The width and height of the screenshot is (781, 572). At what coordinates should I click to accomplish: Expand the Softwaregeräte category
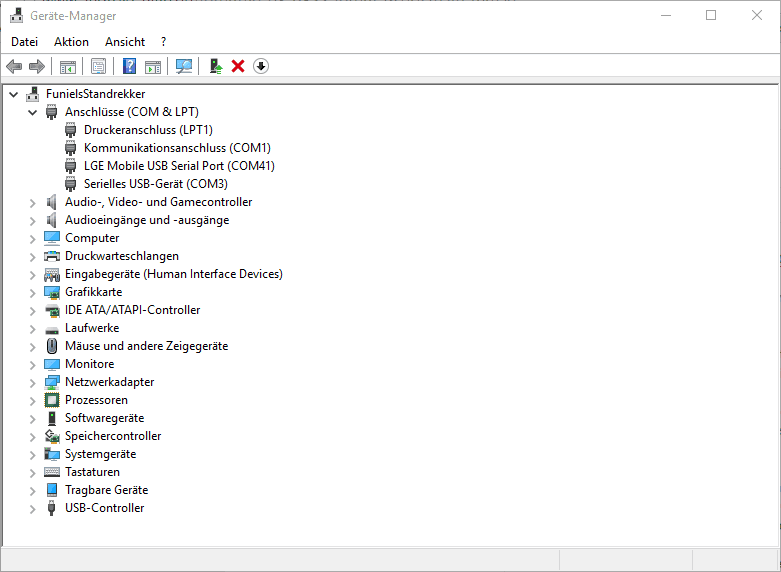33,419
